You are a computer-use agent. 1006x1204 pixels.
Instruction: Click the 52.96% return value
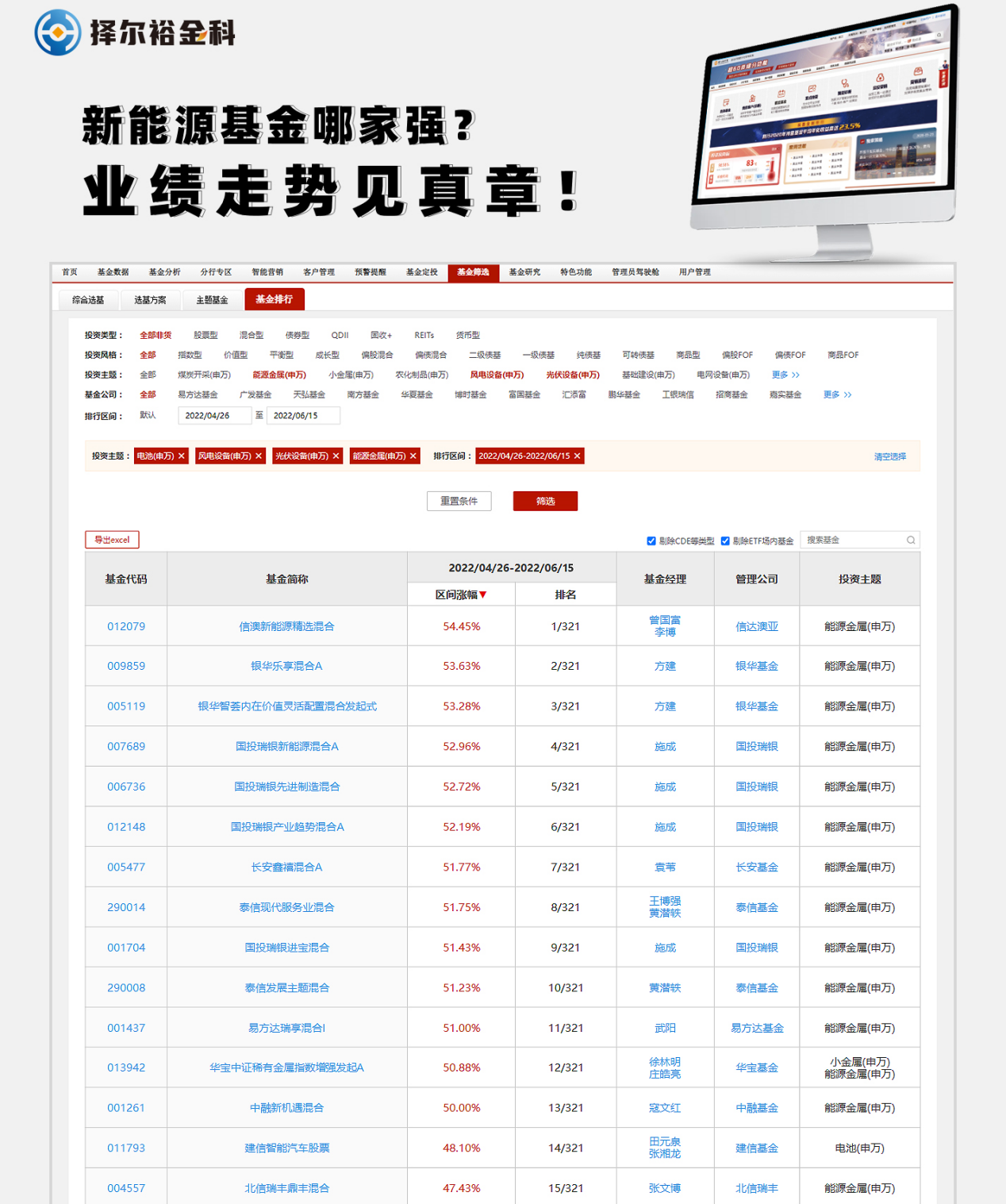coord(462,746)
